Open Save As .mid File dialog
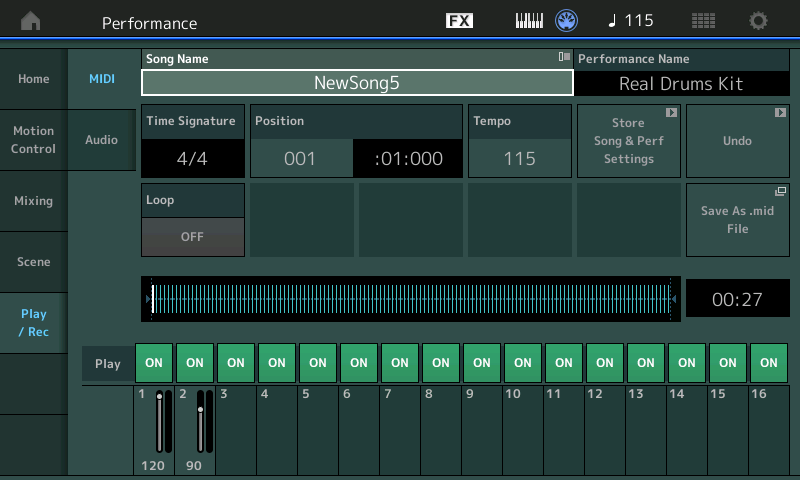This screenshot has height=480, width=800. (x=738, y=220)
